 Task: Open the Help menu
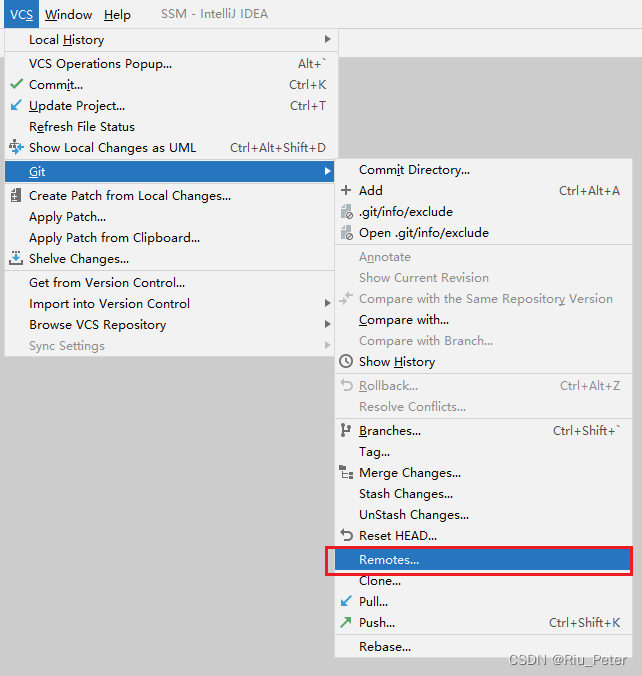tap(117, 14)
